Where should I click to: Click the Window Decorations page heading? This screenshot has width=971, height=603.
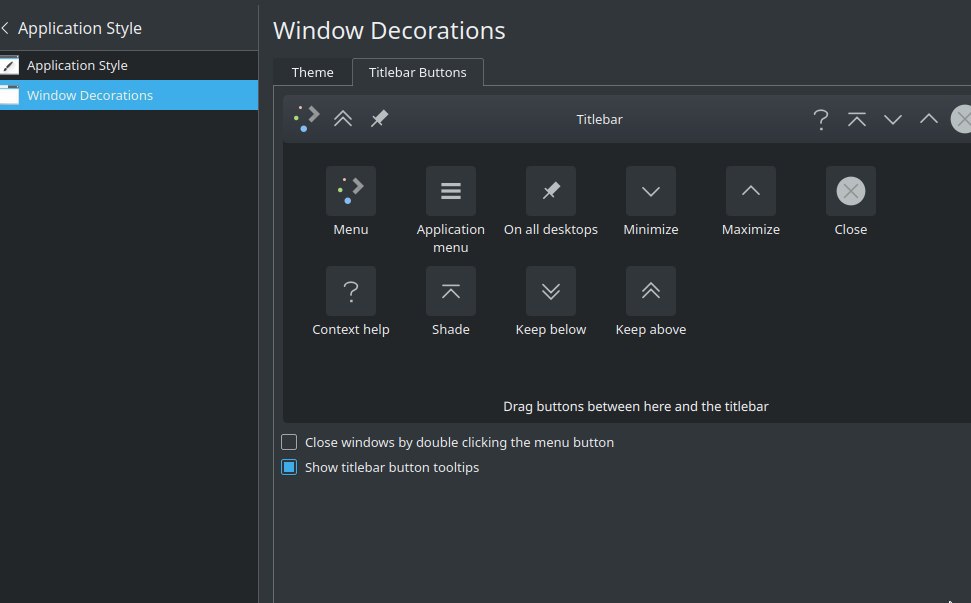tap(390, 30)
